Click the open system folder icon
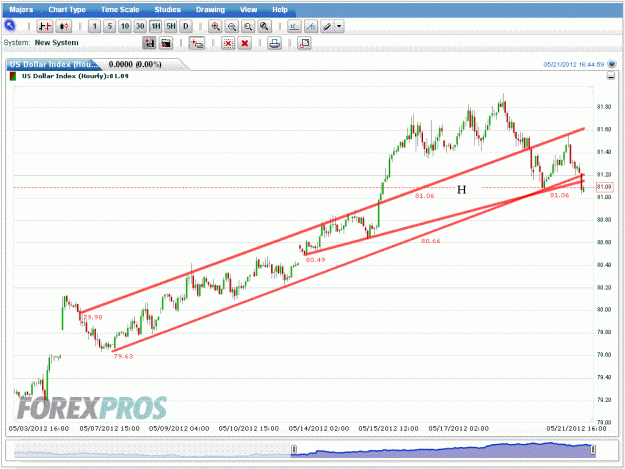 click(166, 43)
